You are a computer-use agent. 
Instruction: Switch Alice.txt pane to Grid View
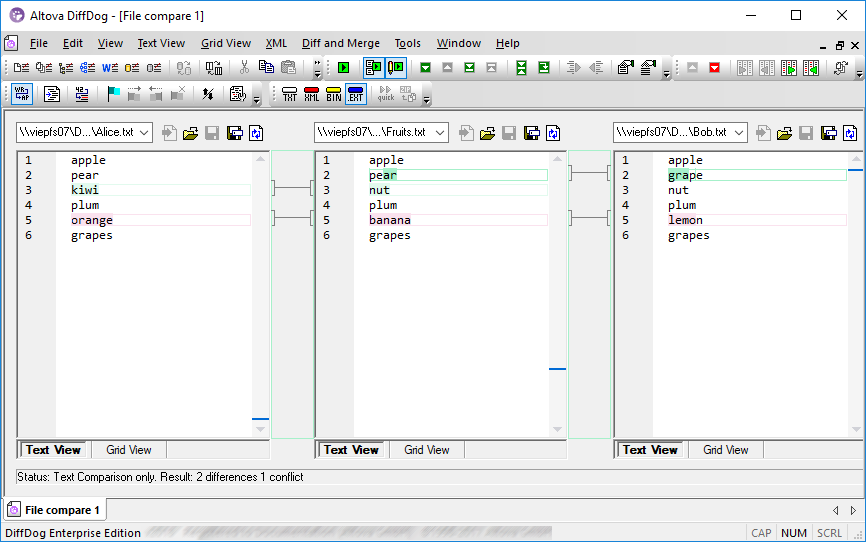(129, 450)
